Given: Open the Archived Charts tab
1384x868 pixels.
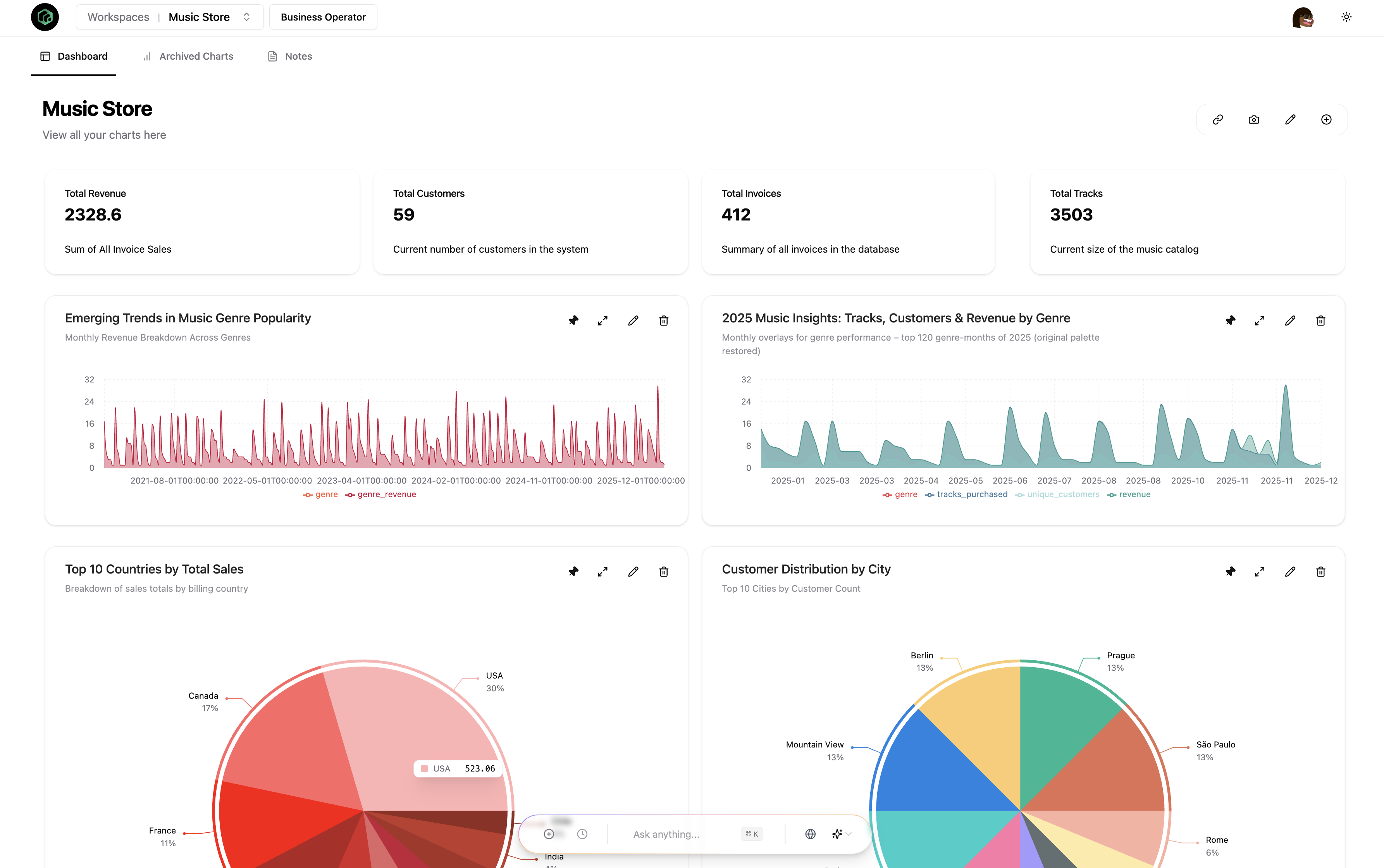Looking at the screenshot, I should click(188, 56).
